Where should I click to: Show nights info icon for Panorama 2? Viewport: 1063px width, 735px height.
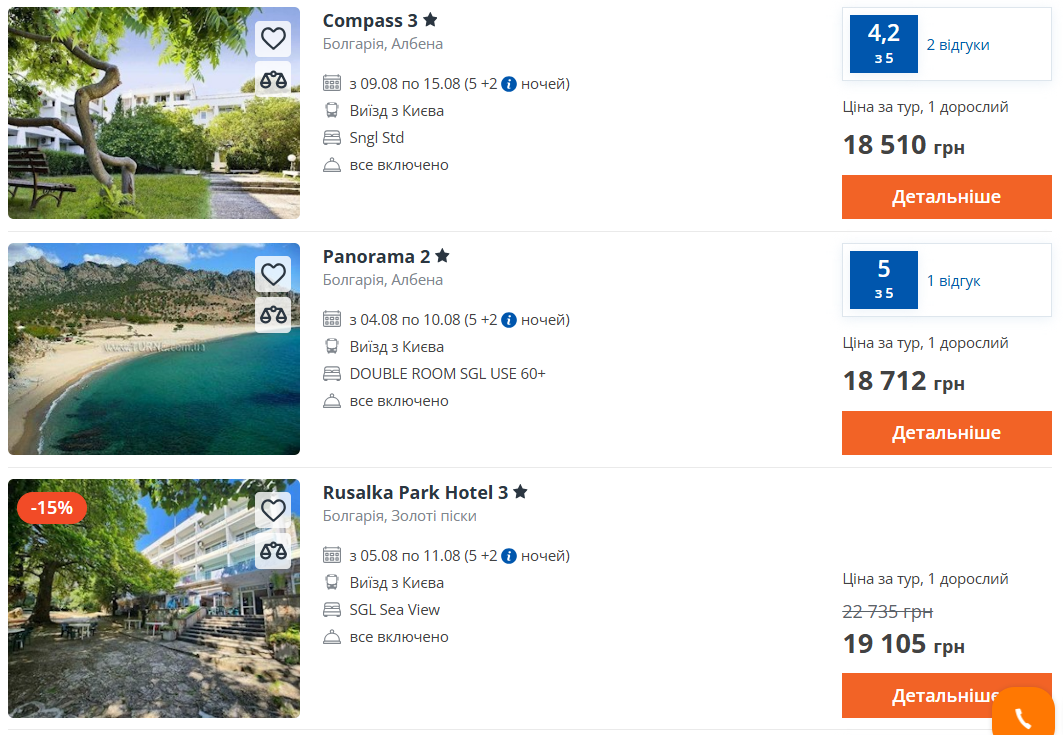click(x=509, y=320)
